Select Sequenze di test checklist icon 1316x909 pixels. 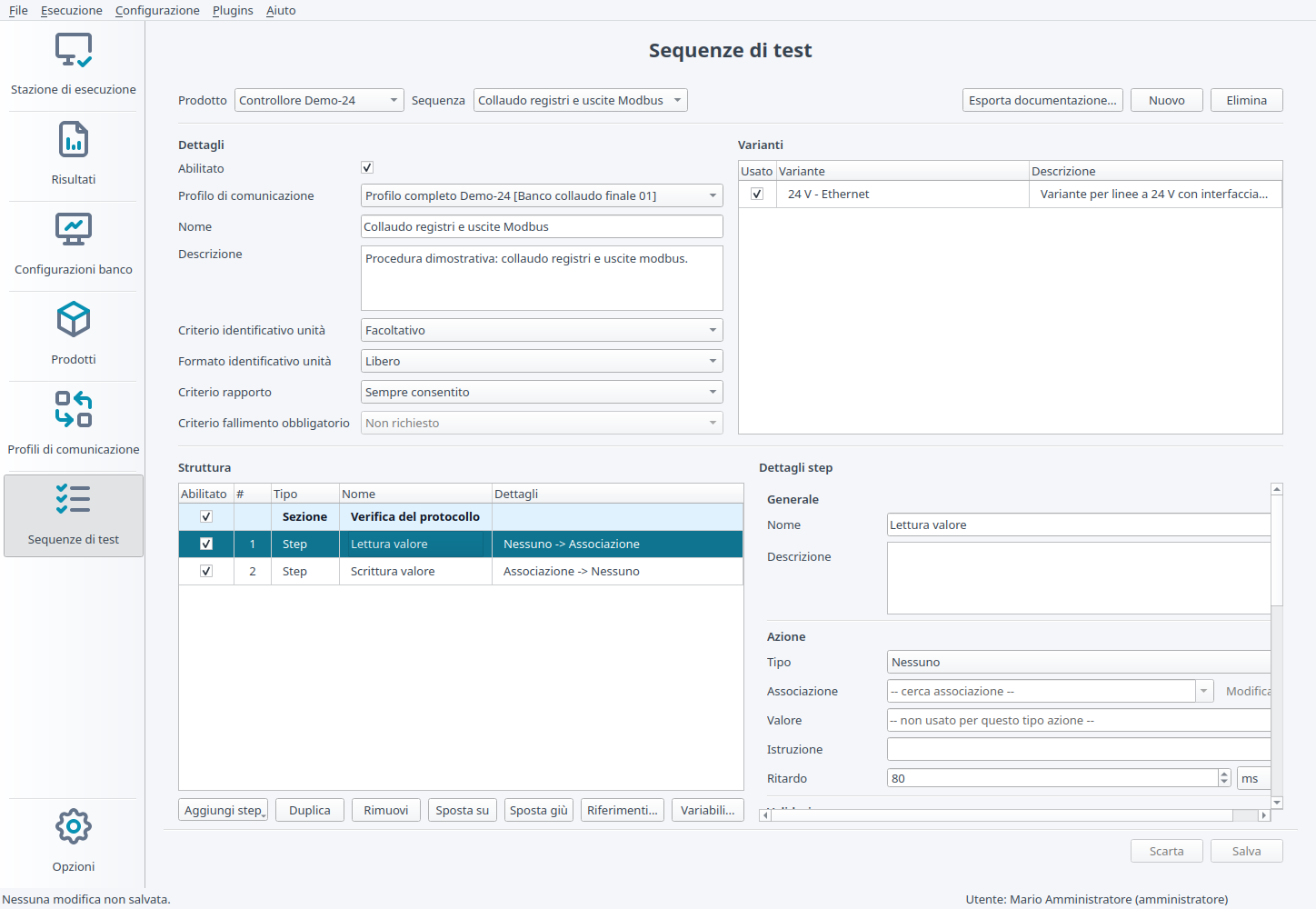pos(74,499)
